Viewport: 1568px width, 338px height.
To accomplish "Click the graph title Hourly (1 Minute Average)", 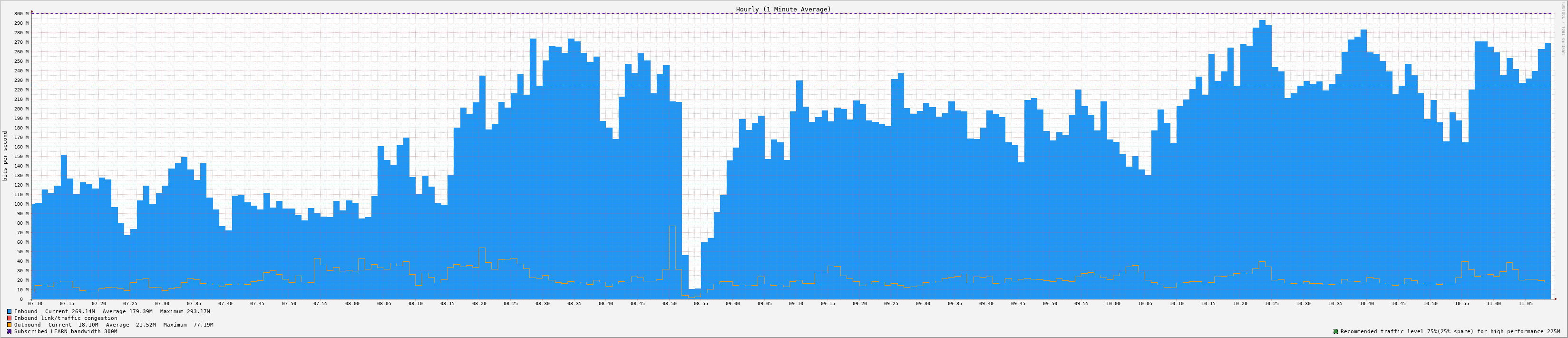I will click(x=783, y=9).
